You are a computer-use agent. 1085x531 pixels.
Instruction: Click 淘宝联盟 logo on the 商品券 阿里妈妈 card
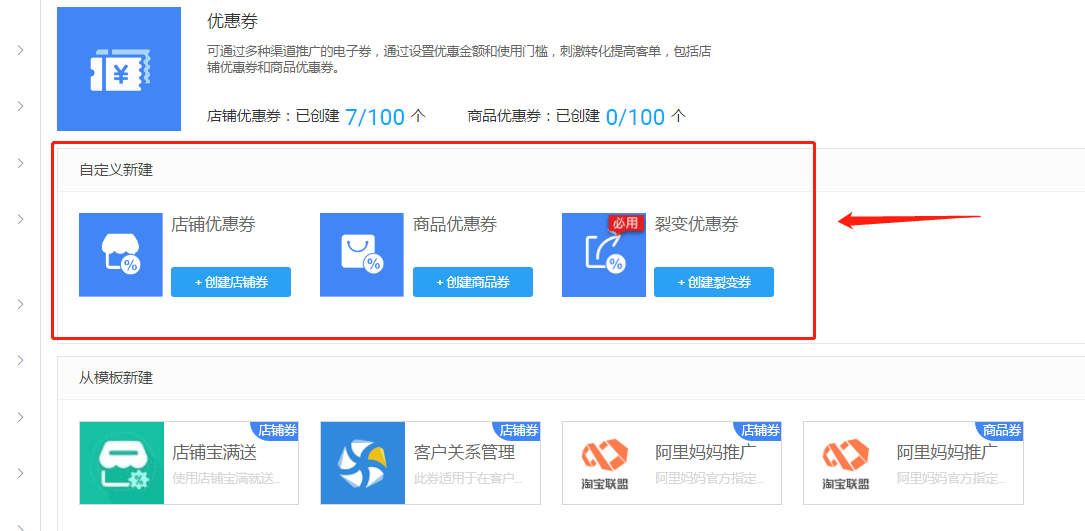tap(845, 463)
